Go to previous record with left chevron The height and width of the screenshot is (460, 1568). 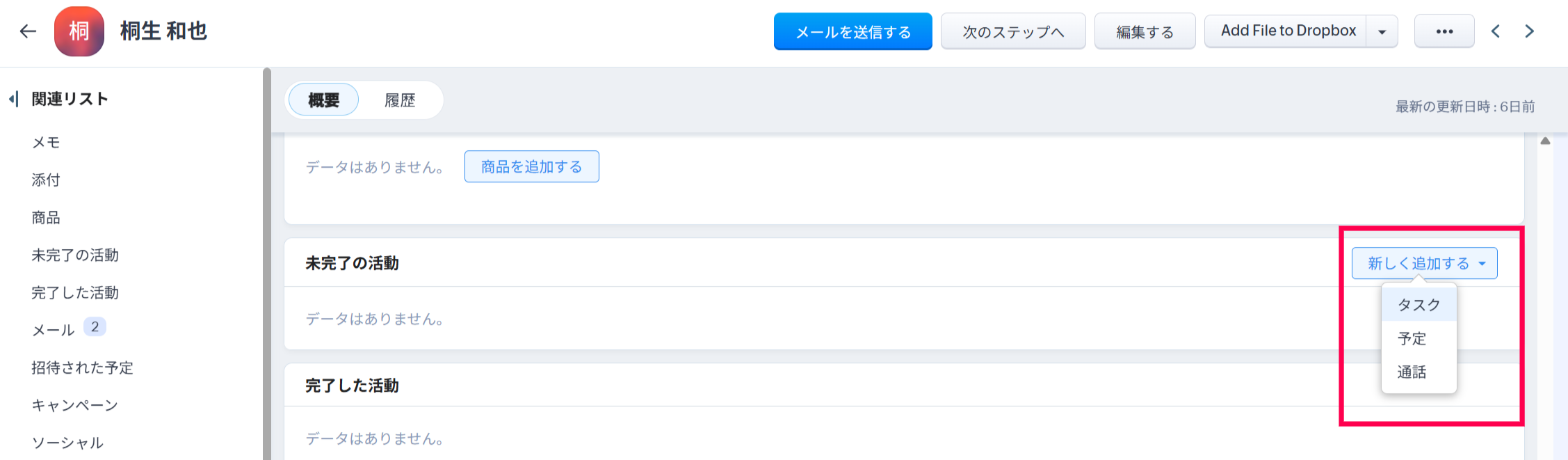pyautogui.click(x=1496, y=31)
